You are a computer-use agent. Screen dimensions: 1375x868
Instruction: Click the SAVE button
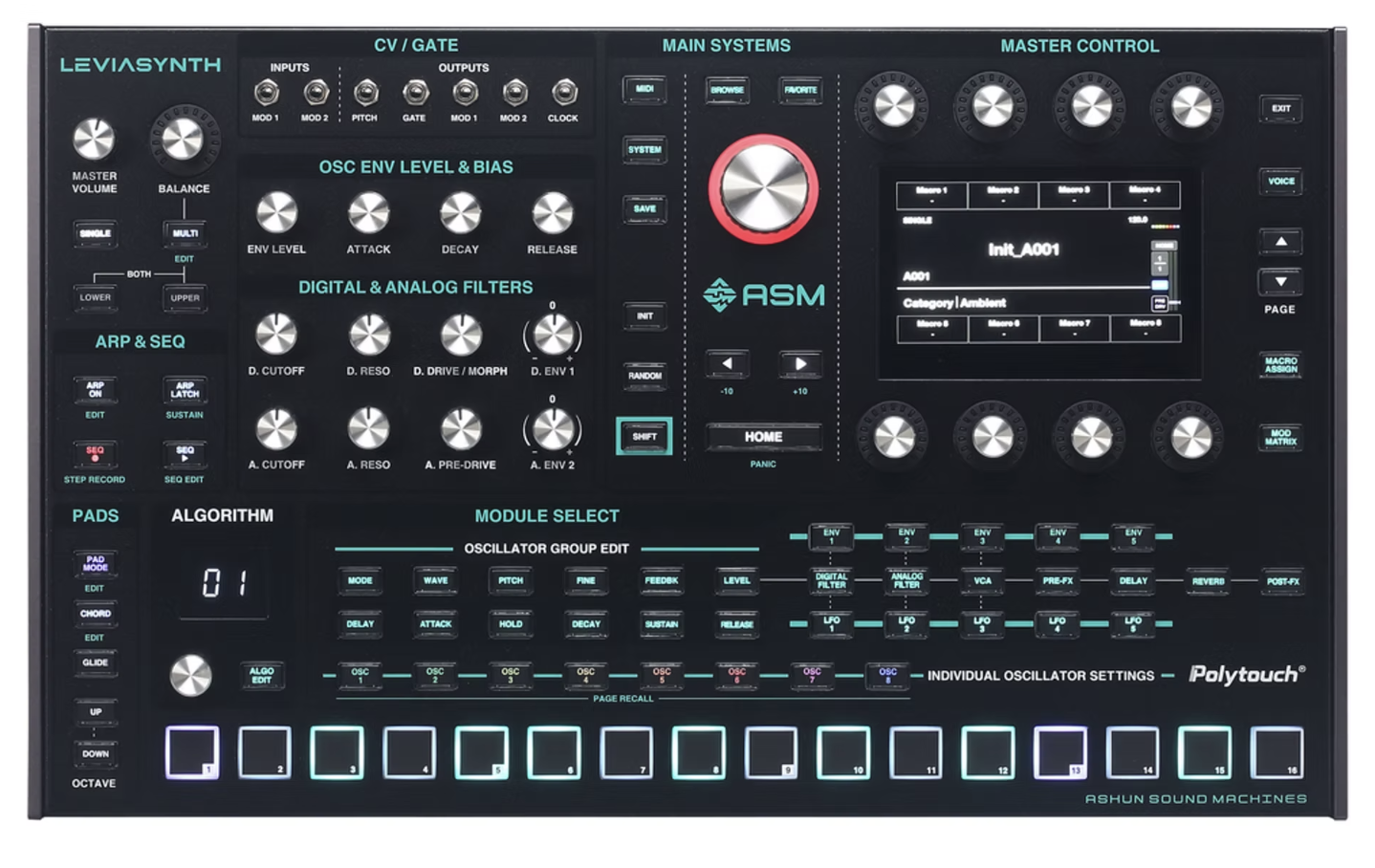coord(644,209)
